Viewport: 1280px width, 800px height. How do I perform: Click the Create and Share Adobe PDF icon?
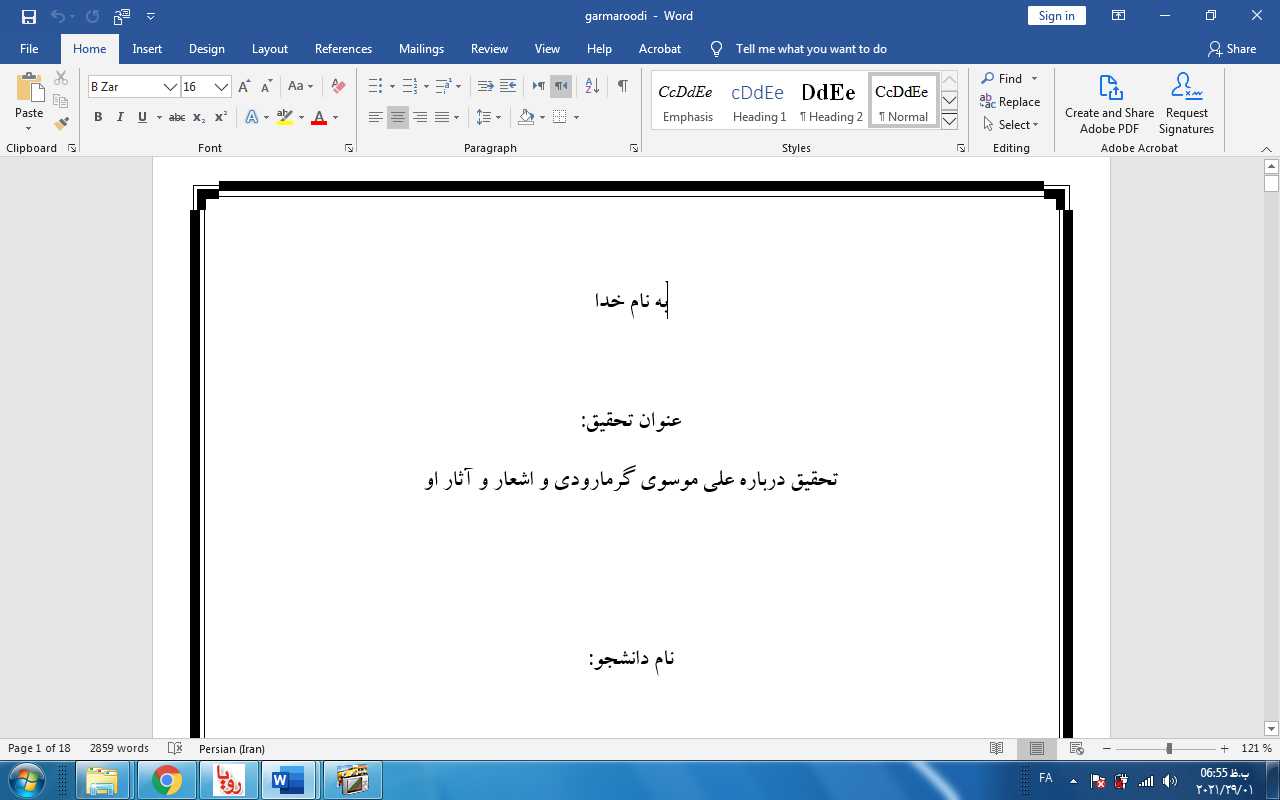tap(1109, 104)
